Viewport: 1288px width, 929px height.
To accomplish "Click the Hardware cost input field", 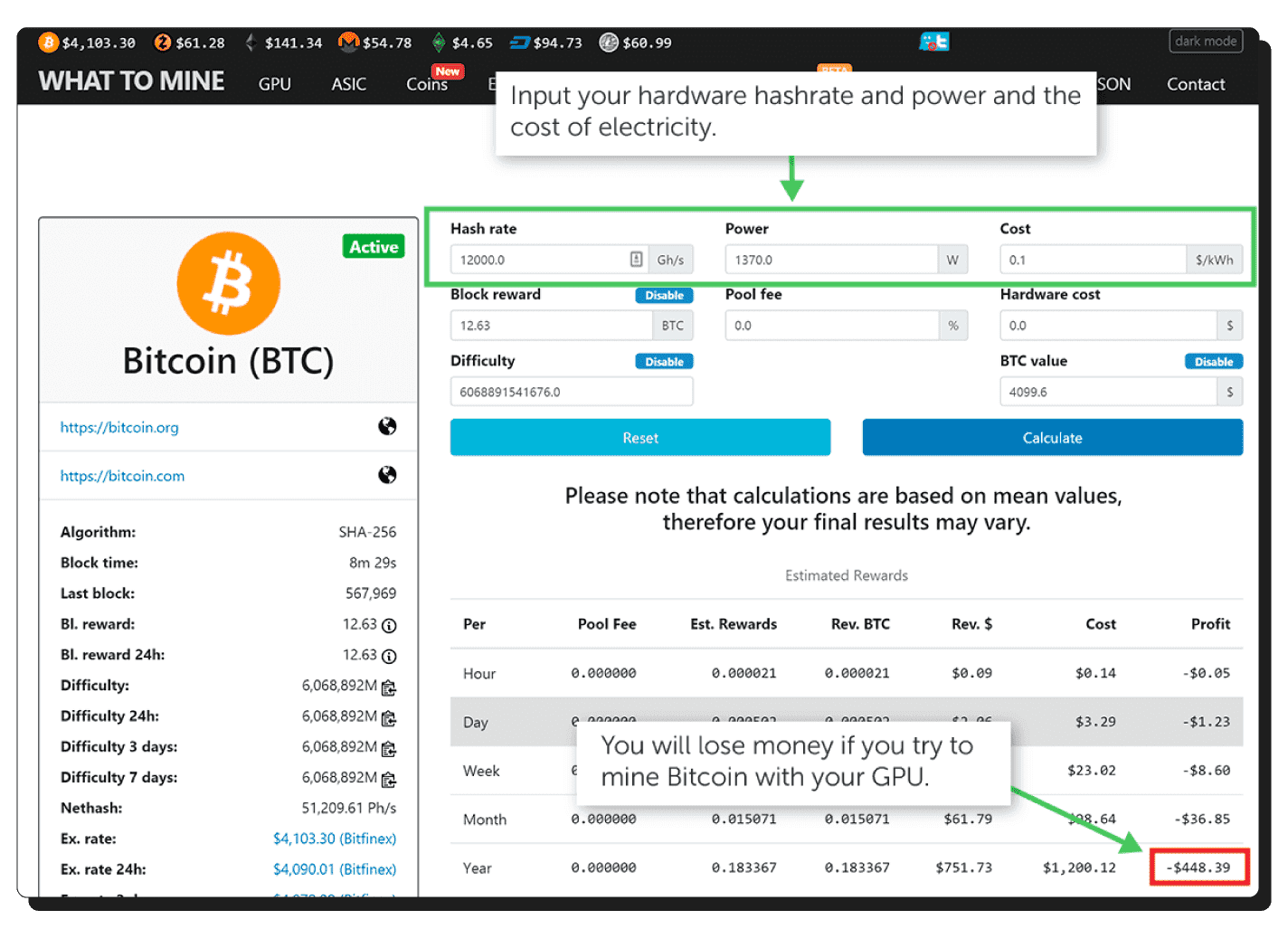I will [1108, 326].
